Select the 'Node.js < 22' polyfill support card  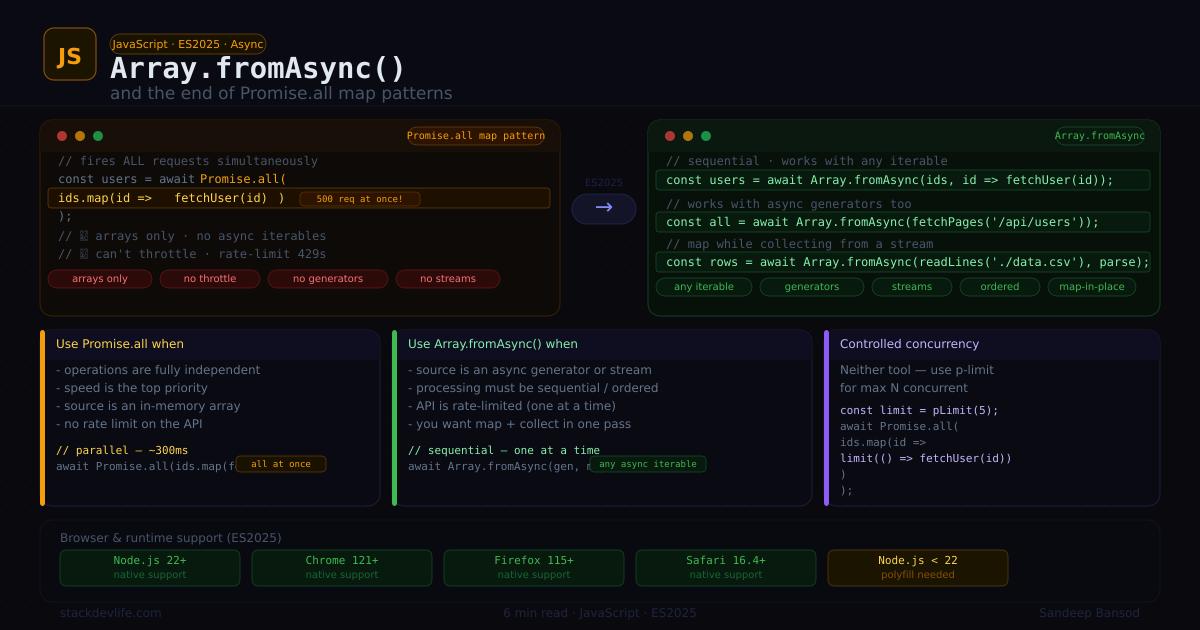[x=917, y=567]
